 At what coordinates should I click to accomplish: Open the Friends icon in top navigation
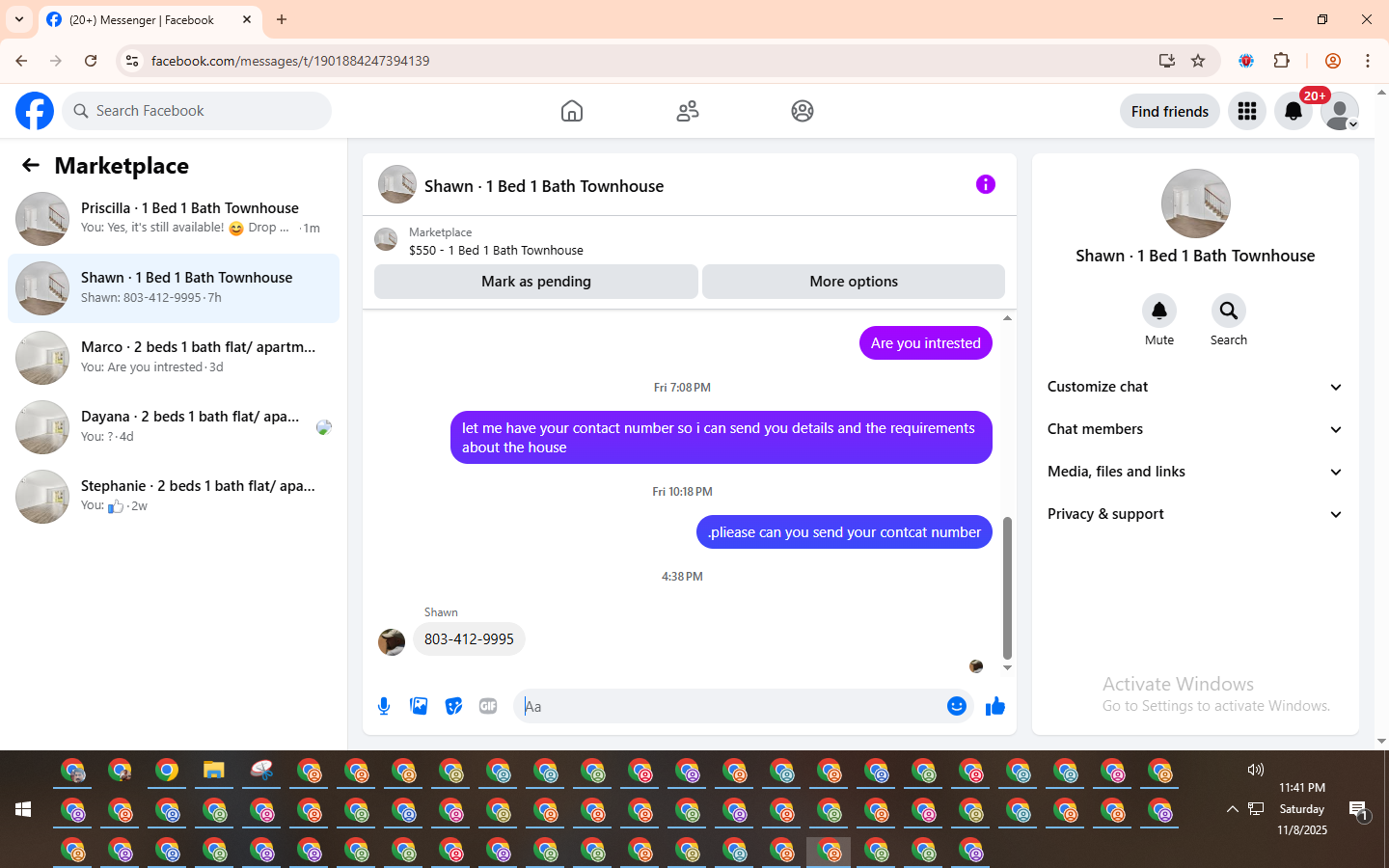tap(688, 111)
